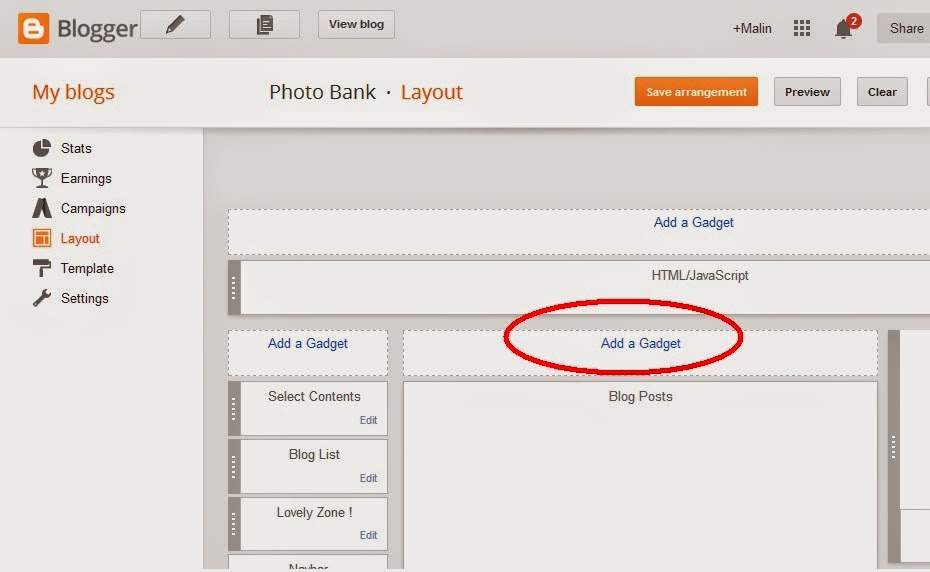Open the Google apps grid icon

coord(802,28)
